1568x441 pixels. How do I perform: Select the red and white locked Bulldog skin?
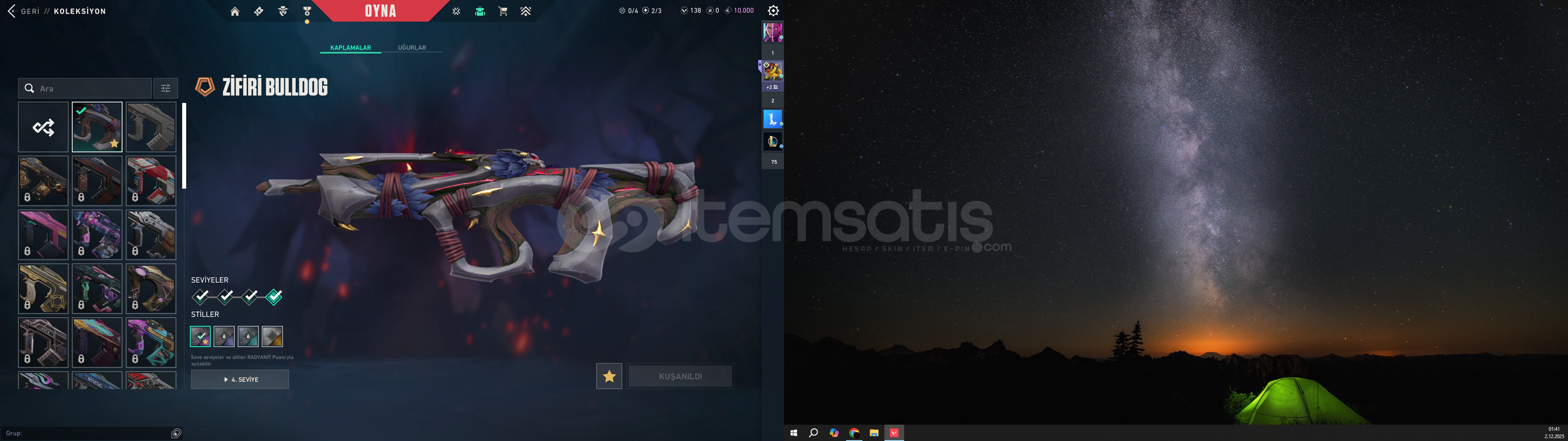(x=151, y=181)
